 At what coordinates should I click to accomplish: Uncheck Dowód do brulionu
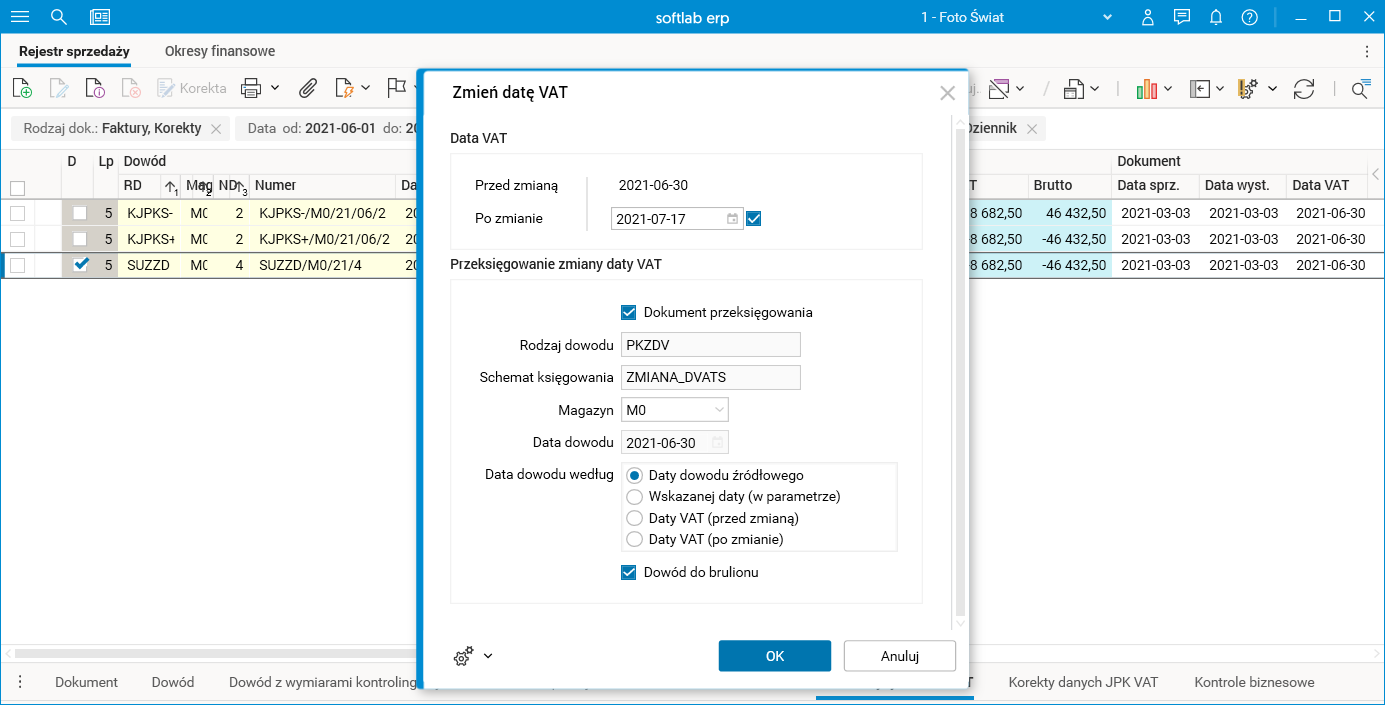[x=629, y=572]
